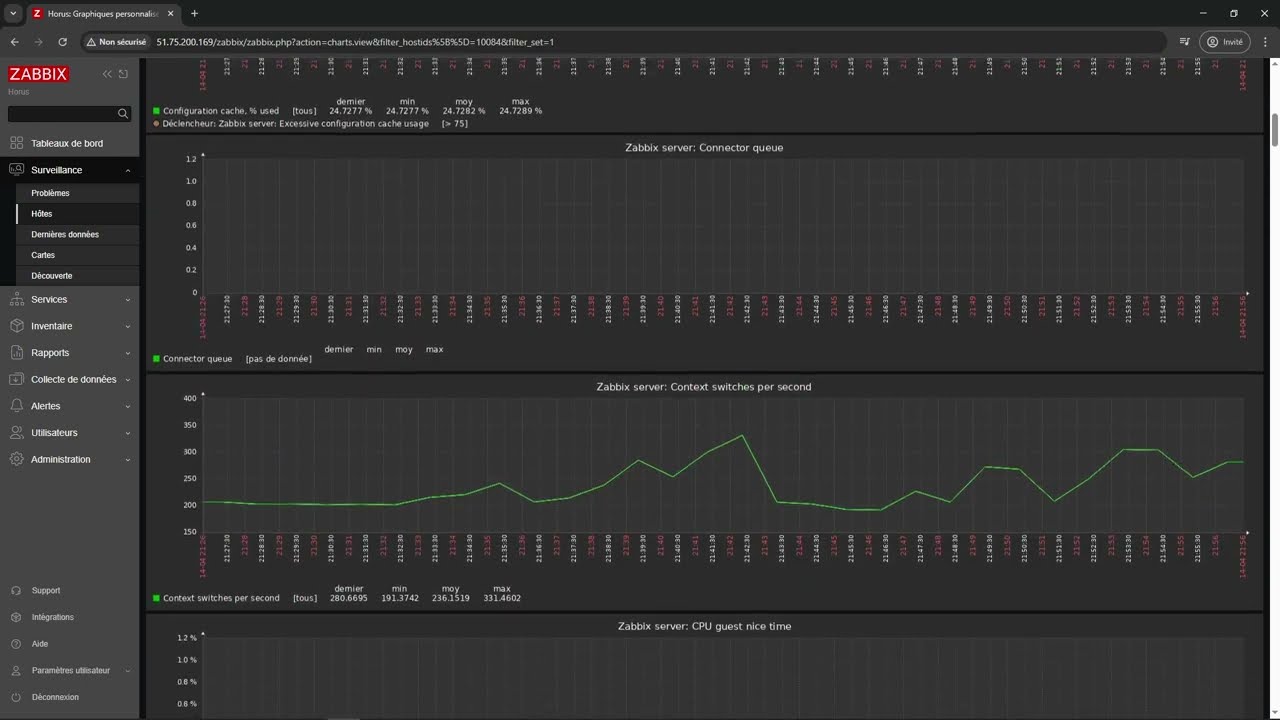This screenshot has height=720, width=1280.
Task: Click the Déconnexion link
Action: [x=55, y=697]
